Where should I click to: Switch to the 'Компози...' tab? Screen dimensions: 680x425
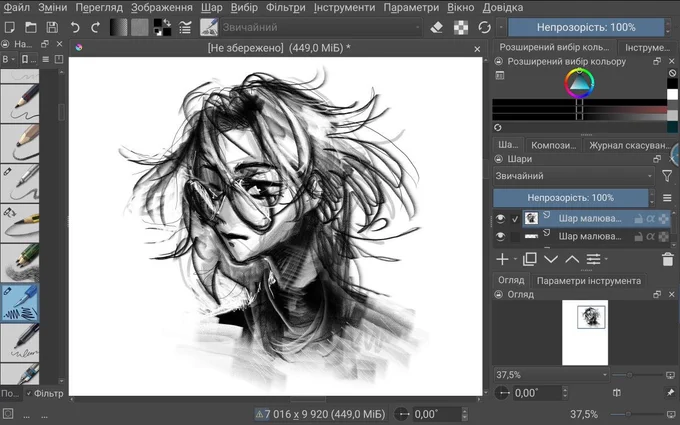(x=553, y=145)
